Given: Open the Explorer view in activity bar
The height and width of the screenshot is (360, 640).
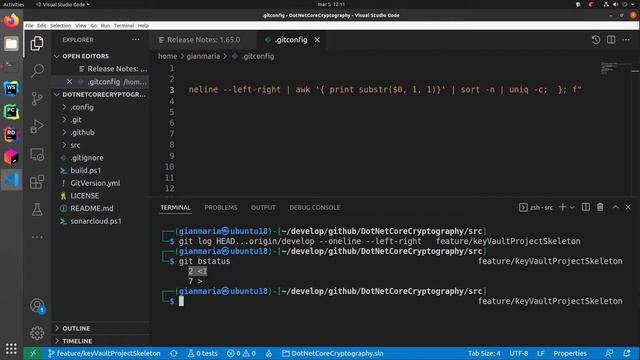Looking at the screenshot, I should (37, 43).
